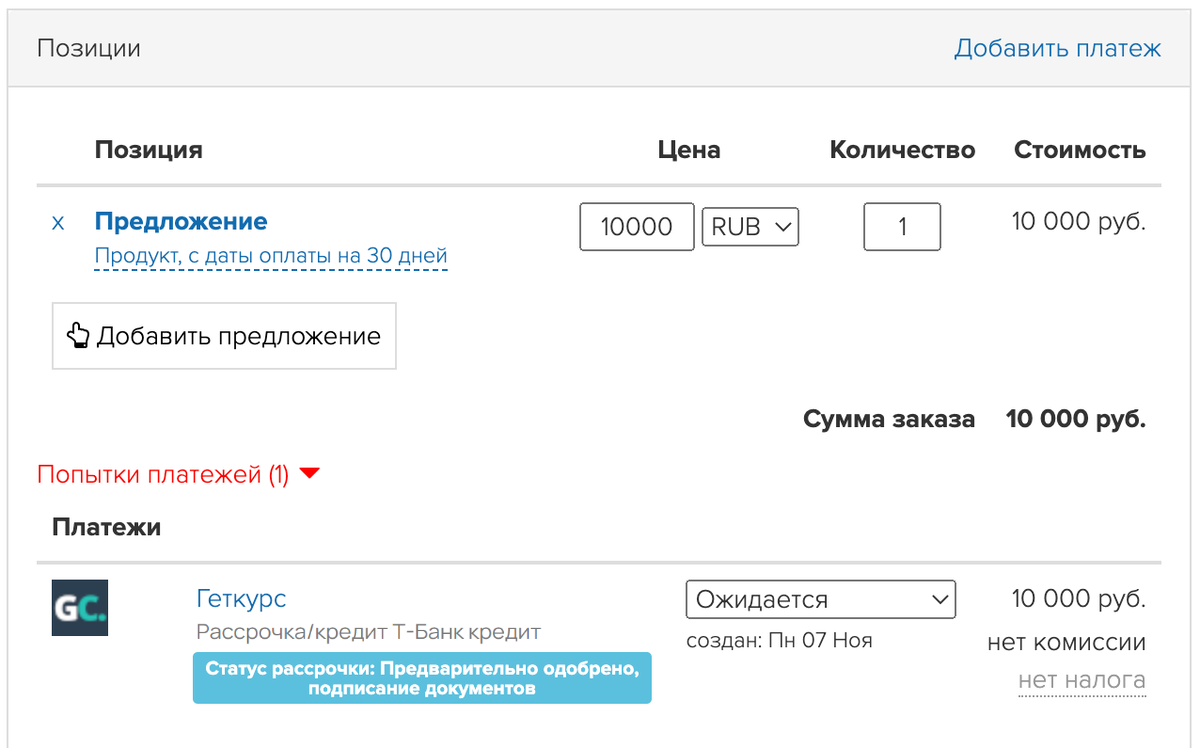Focus the price field with 10000

tap(637, 227)
